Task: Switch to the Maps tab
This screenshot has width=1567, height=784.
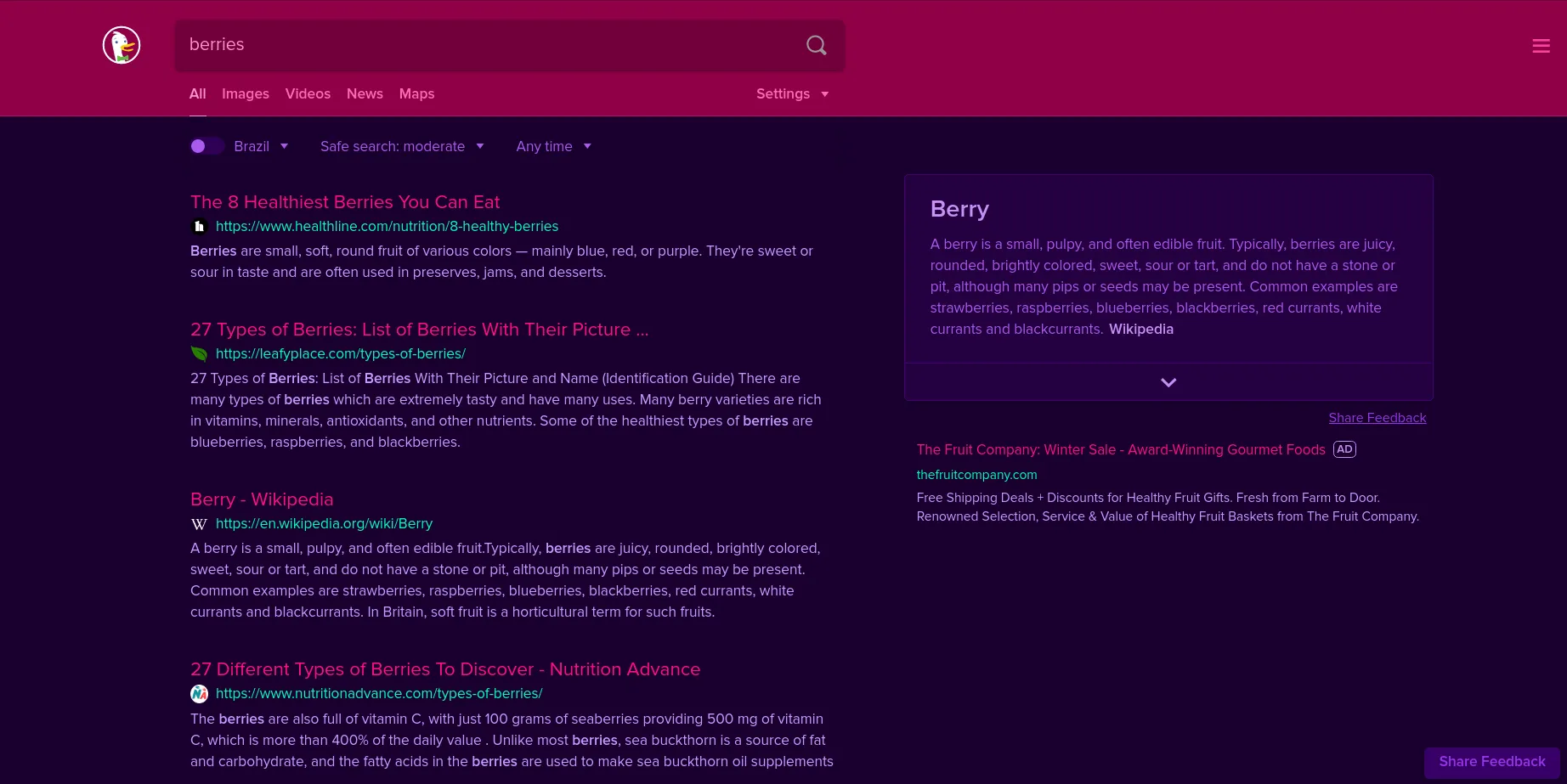Action: coord(416,93)
